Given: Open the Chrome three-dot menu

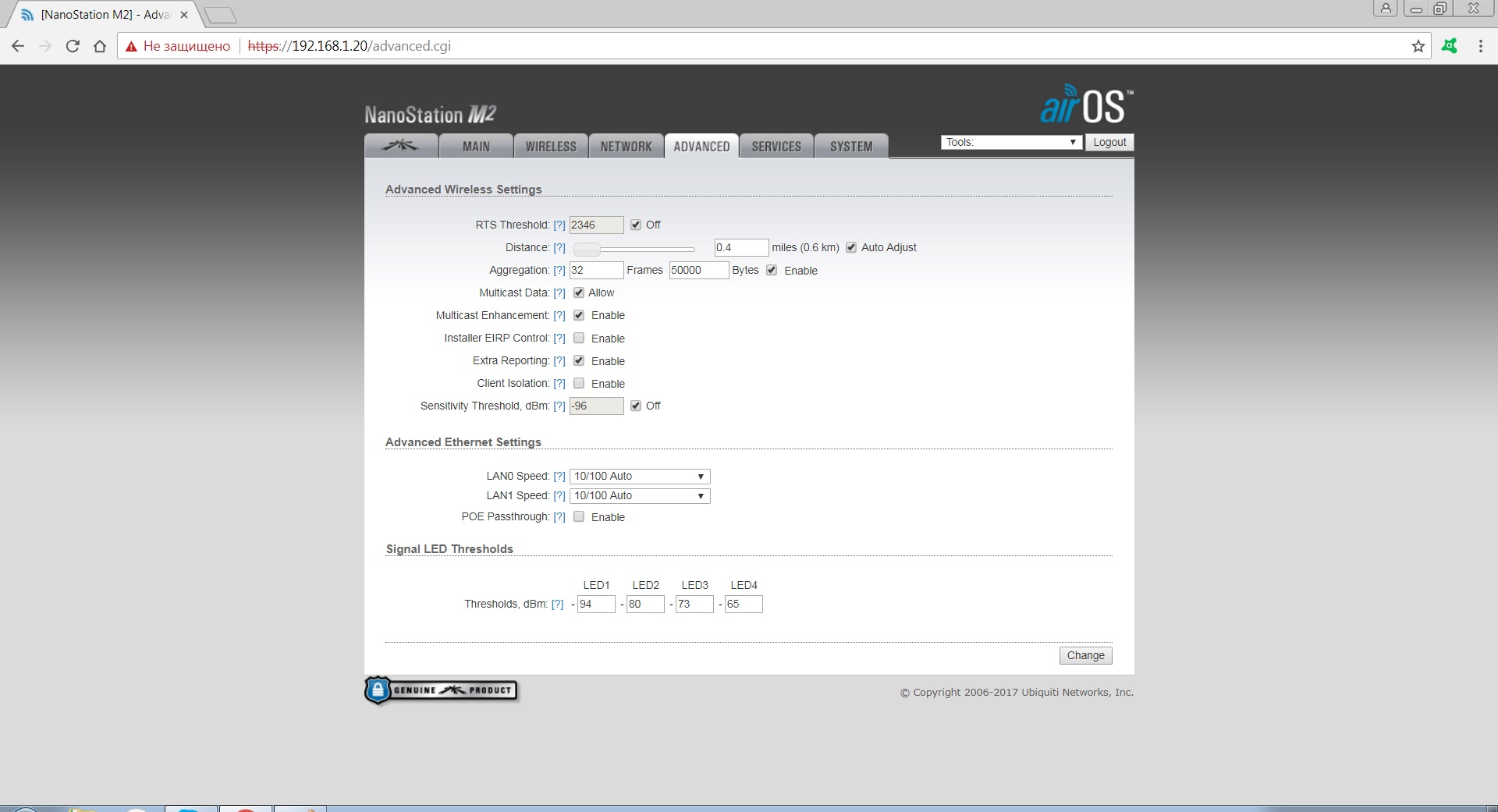Looking at the screenshot, I should point(1480,46).
